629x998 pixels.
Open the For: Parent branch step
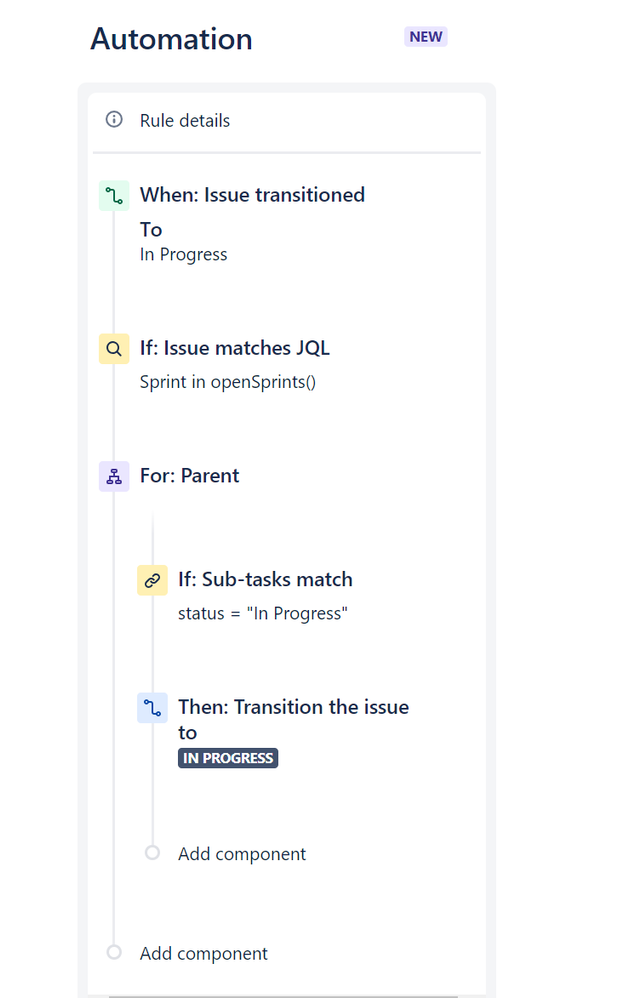pos(190,476)
